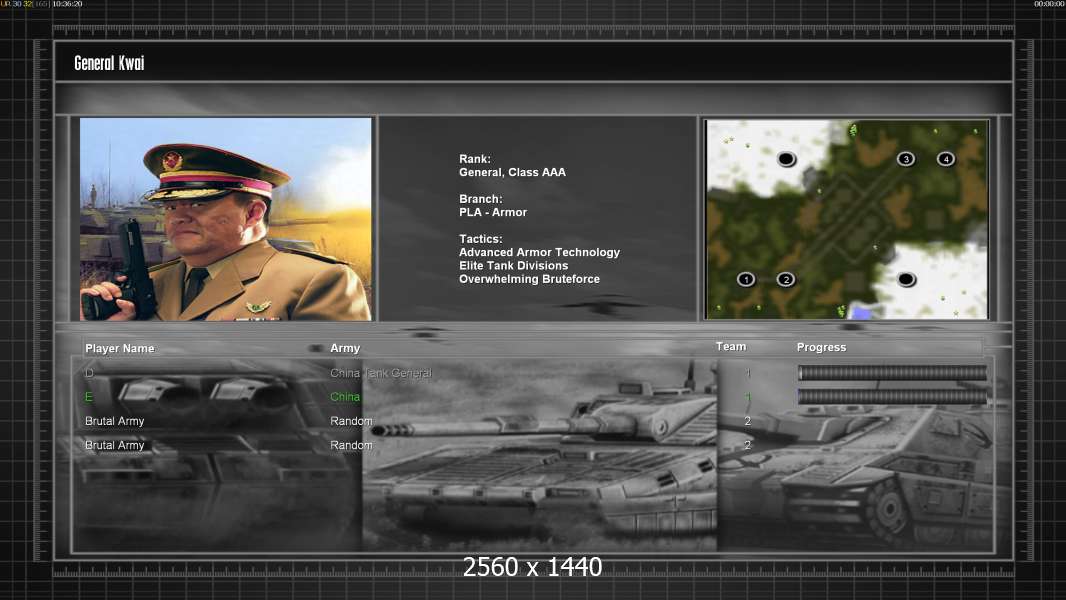The image size is (1066, 600).
Task: Click the "General Kwai" title text
Action: tap(109, 63)
